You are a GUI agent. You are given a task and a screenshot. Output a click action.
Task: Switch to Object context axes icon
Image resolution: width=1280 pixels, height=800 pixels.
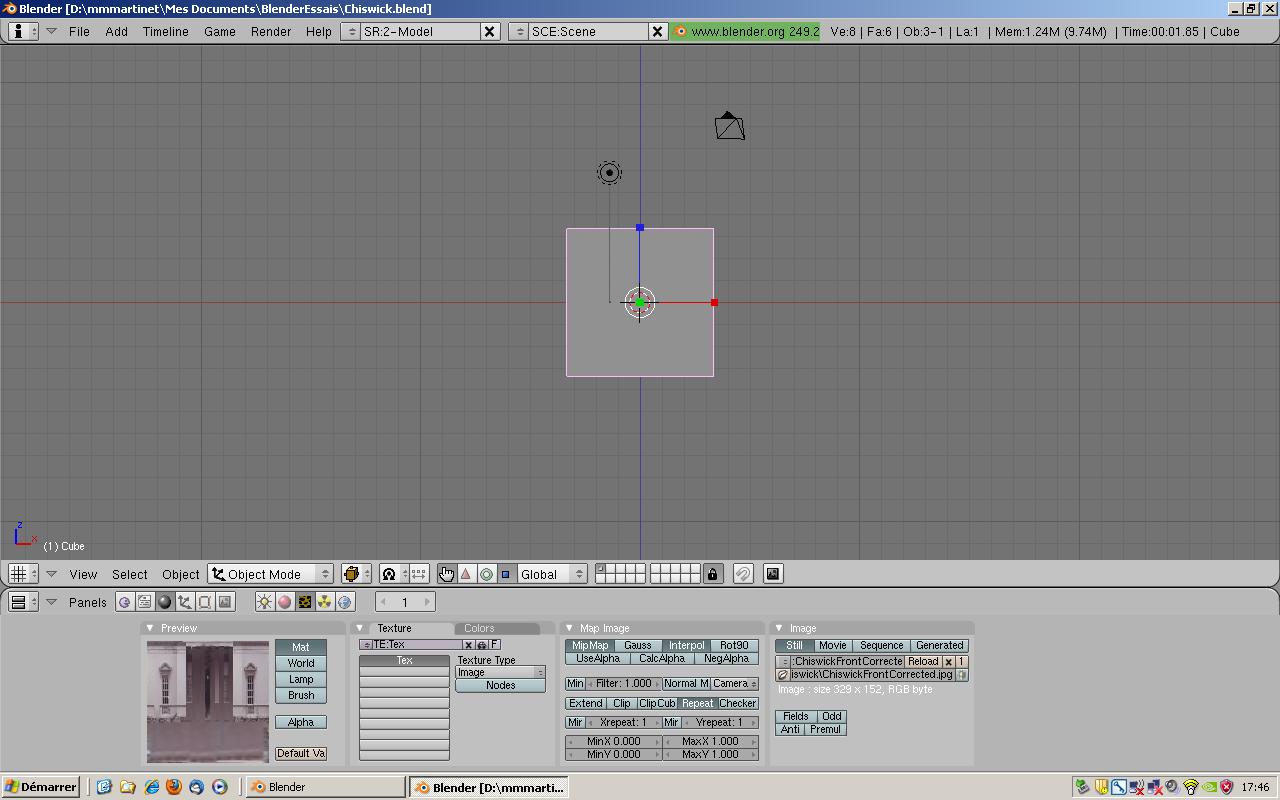coord(185,602)
